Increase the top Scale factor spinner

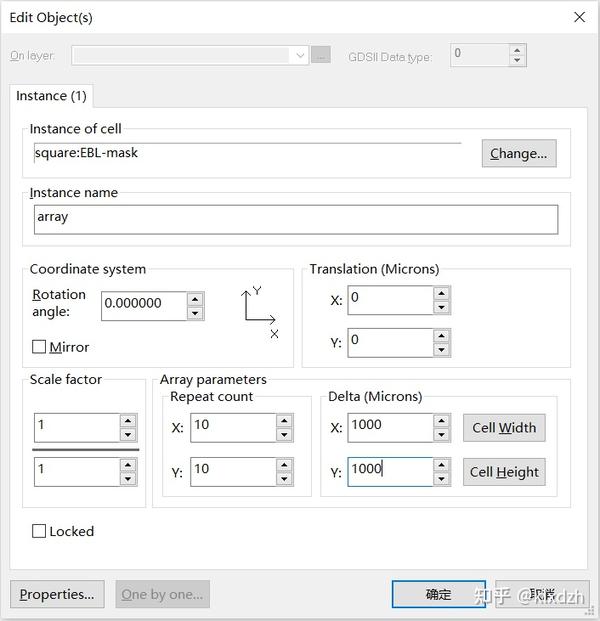(x=127, y=420)
